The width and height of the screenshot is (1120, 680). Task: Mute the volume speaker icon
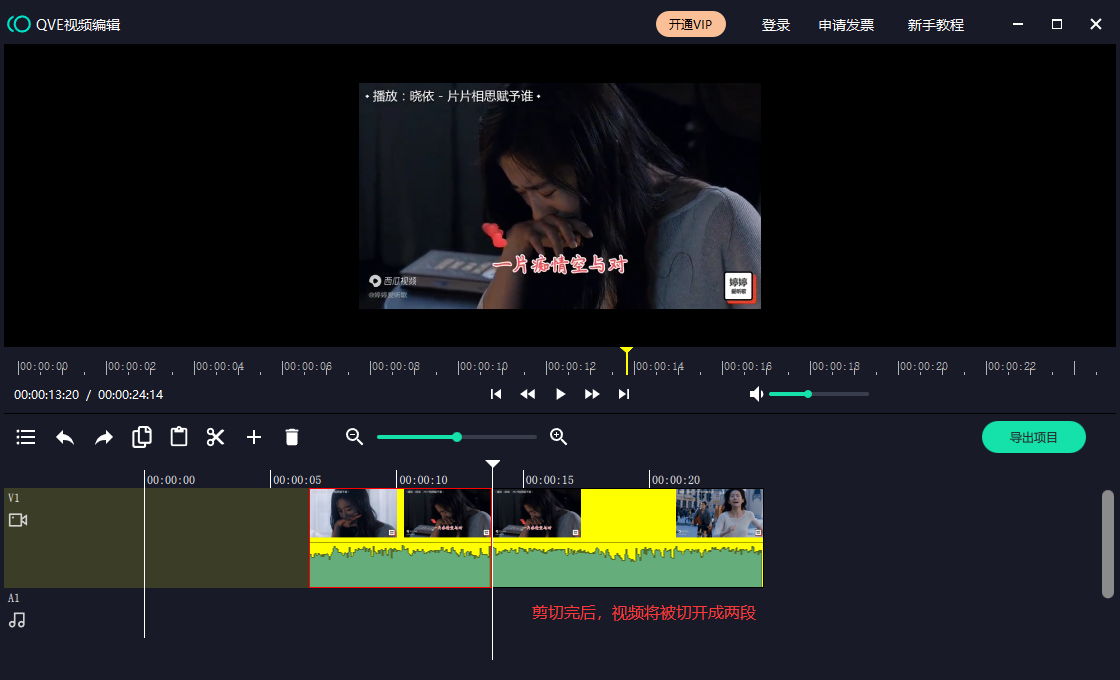(x=757, y=394)
